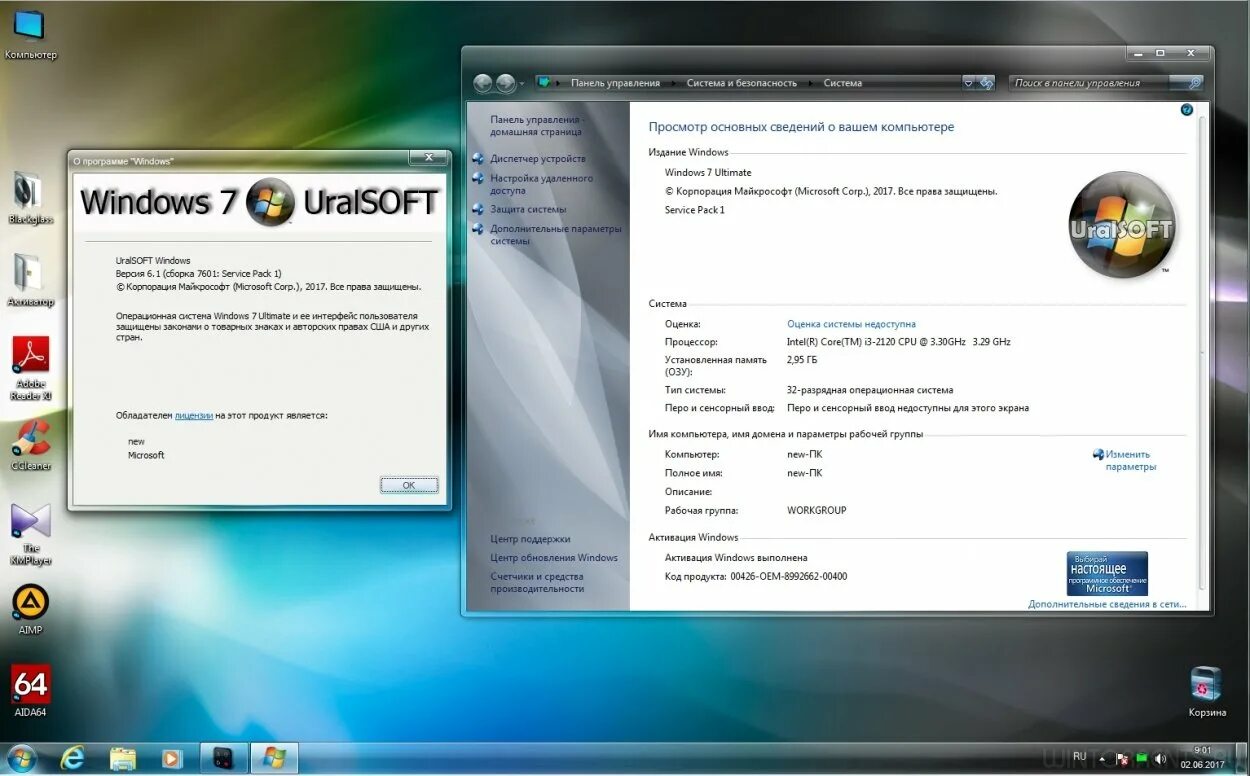The height and width of the screenshot is (776, 1250).
Task: Expand arrow after Система и безопасность breadcrumb
Action: coord(810,83)
